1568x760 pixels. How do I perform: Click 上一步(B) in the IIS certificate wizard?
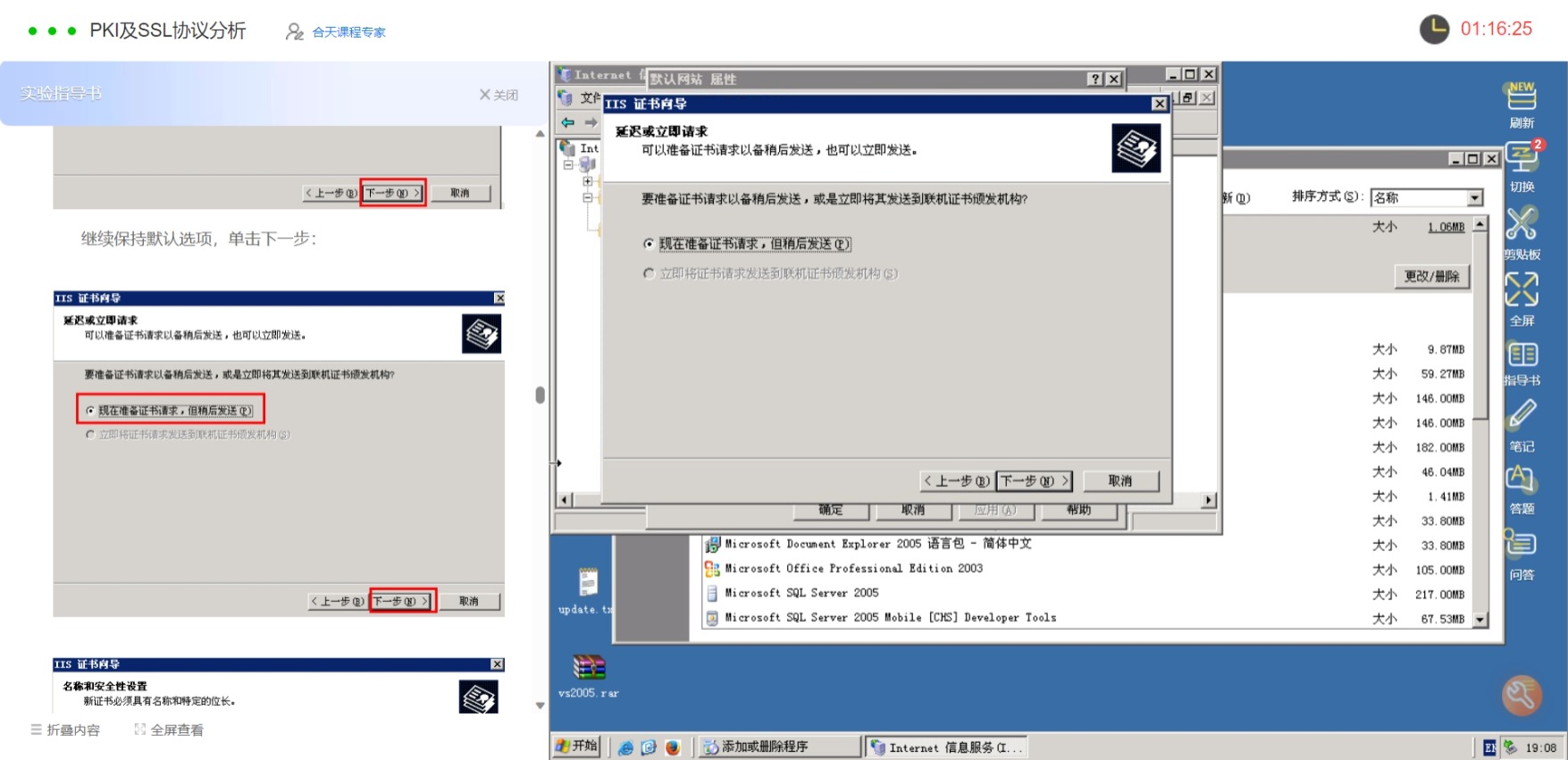(957, 481)
